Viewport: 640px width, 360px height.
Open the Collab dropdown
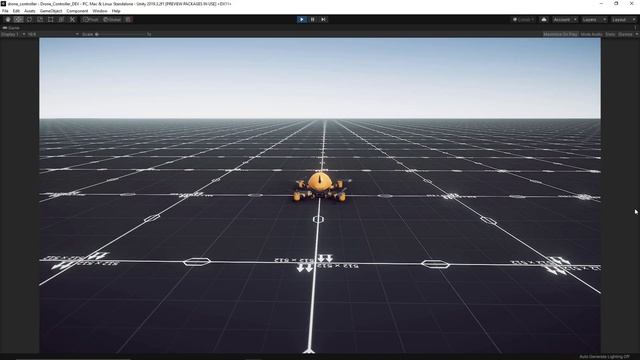(523, 20)
